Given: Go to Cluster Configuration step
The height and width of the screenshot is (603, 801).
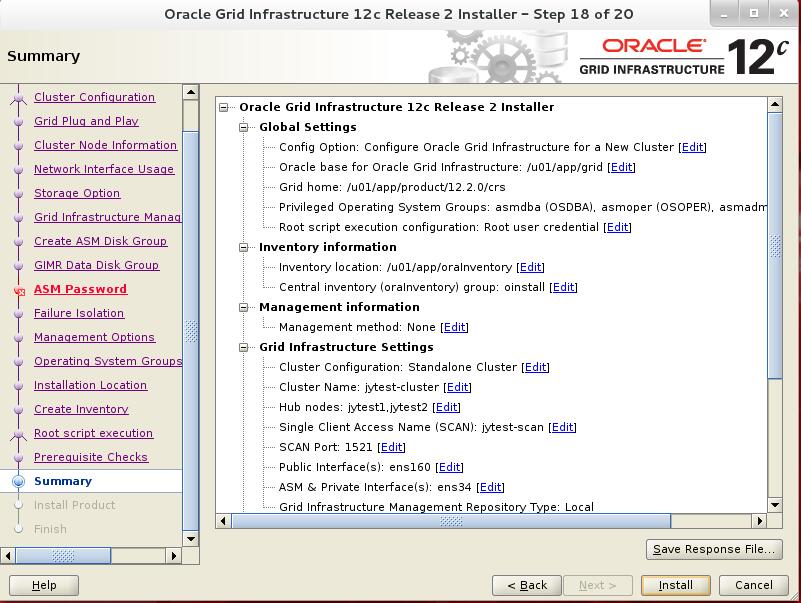Looking at the screenshot, I should (95, 97).
